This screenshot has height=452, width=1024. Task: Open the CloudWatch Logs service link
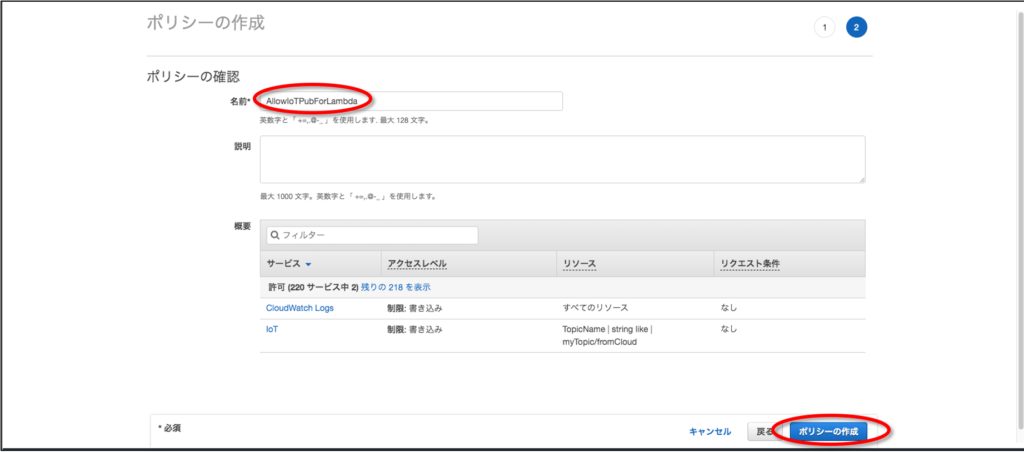coord(300,308)
